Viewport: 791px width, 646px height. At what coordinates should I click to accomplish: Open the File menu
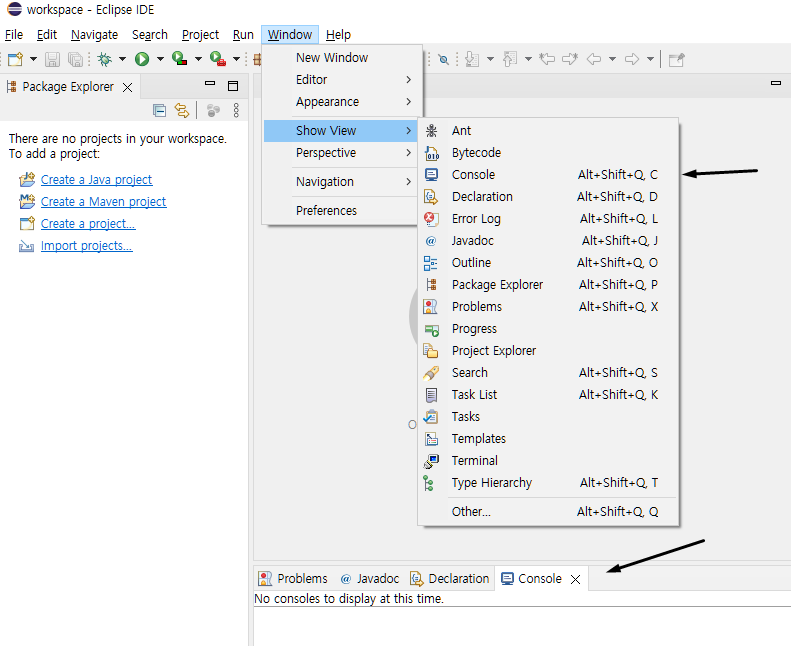point(14,35)
